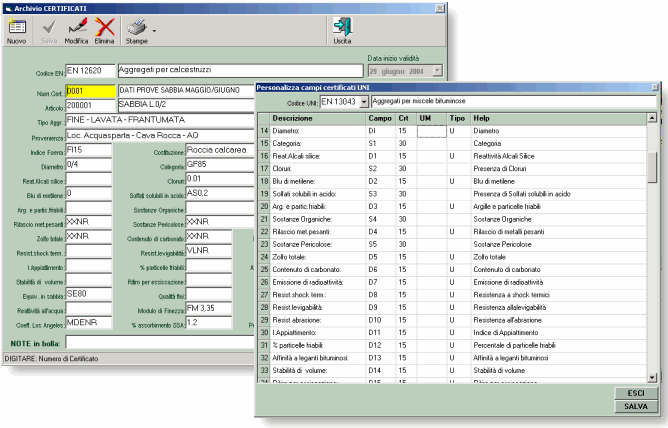Image resolution: width=668 pixels, height=428 pixels.
Task: Click the grid scrollbar up arrow
Action: pyautogui.click(x=652, y=118)
